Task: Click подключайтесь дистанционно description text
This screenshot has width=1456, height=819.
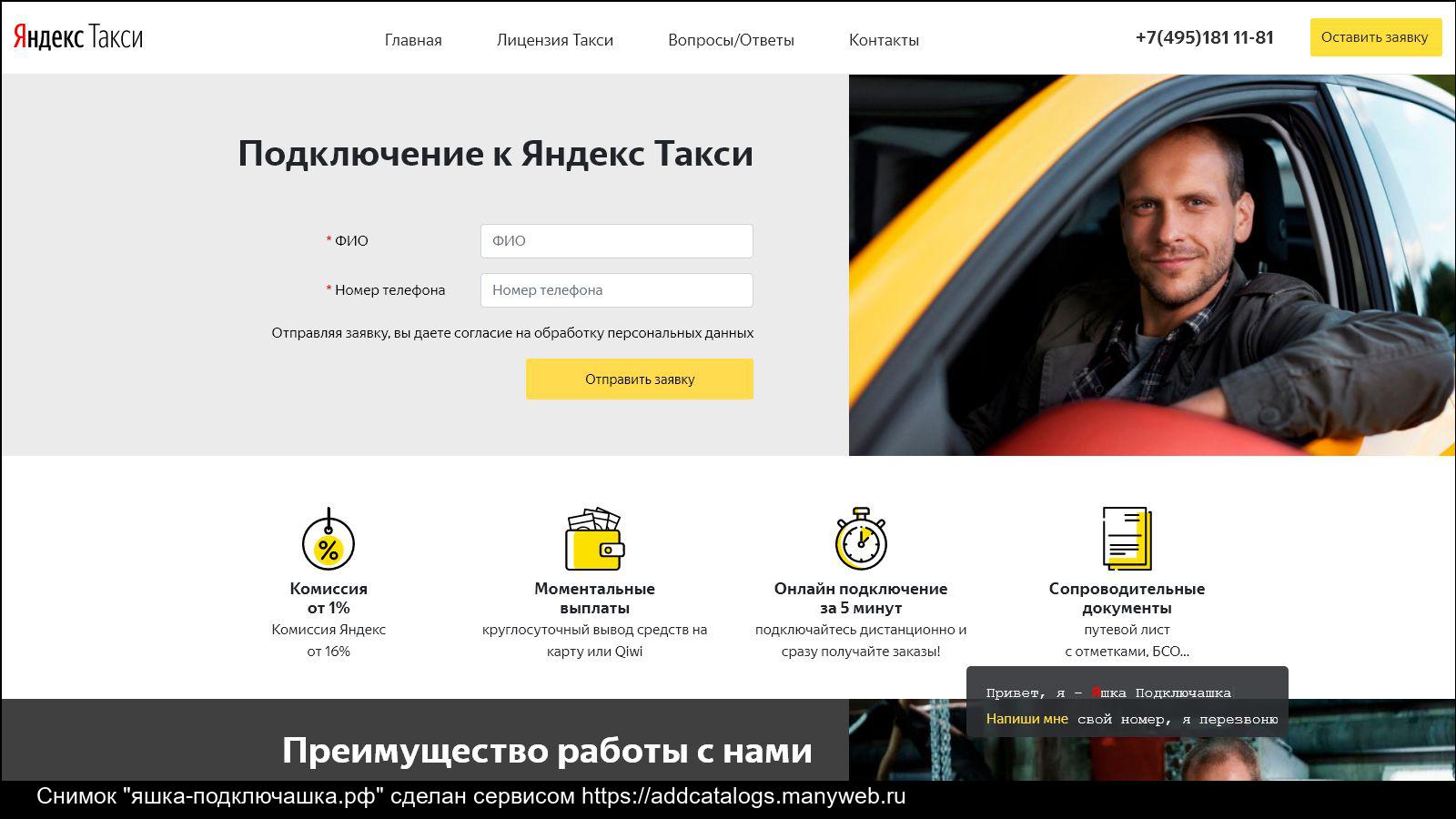Action: click(x=861, y=641)
